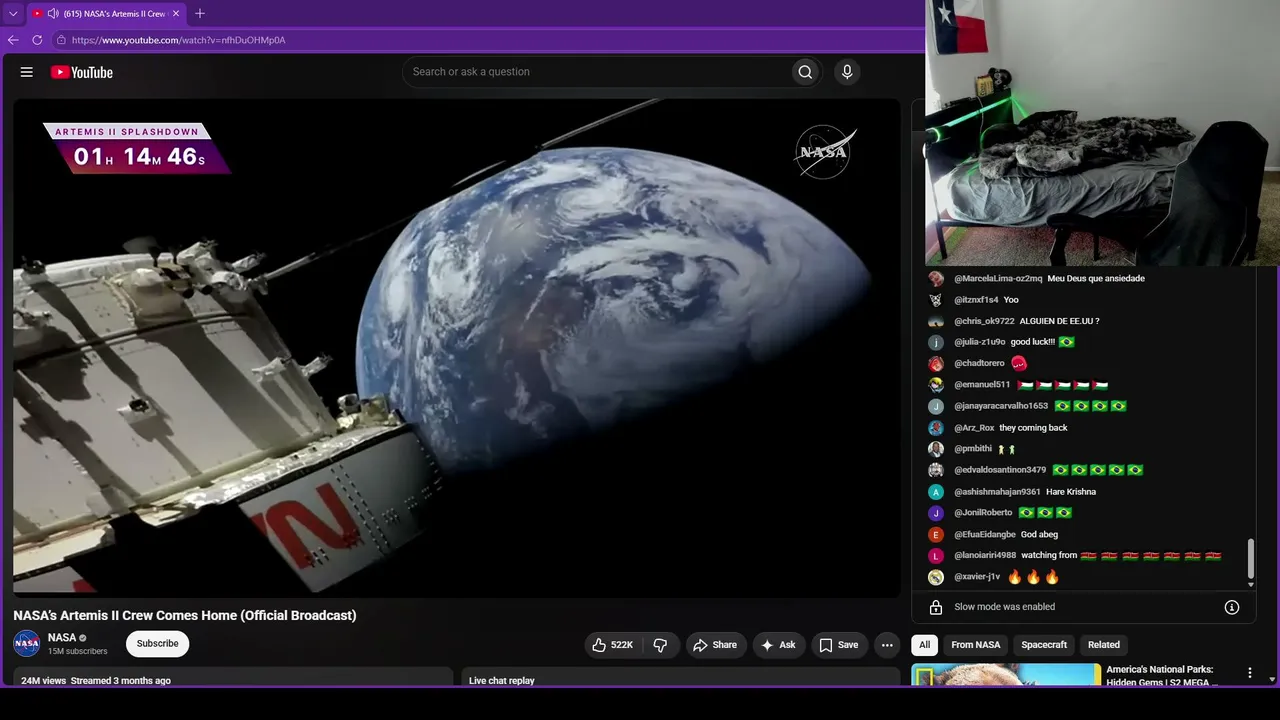This screenshot has width=1280, height=720.
Task: Click the YouTube search box
Action: (596, 72)
